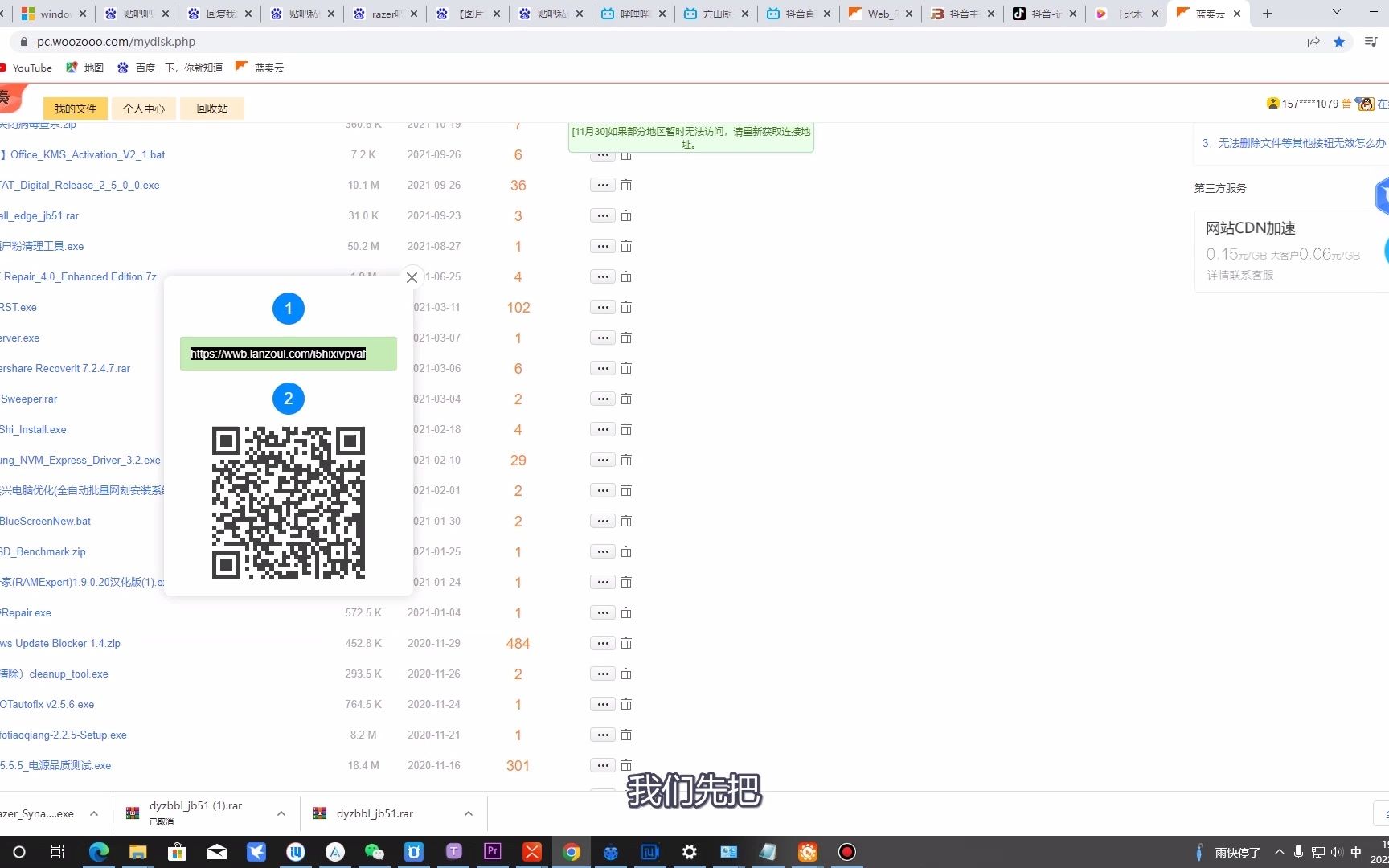Open the 百度一下 bookmark
The height and width of the screenshot is (868, 1389).
(170, 68)
